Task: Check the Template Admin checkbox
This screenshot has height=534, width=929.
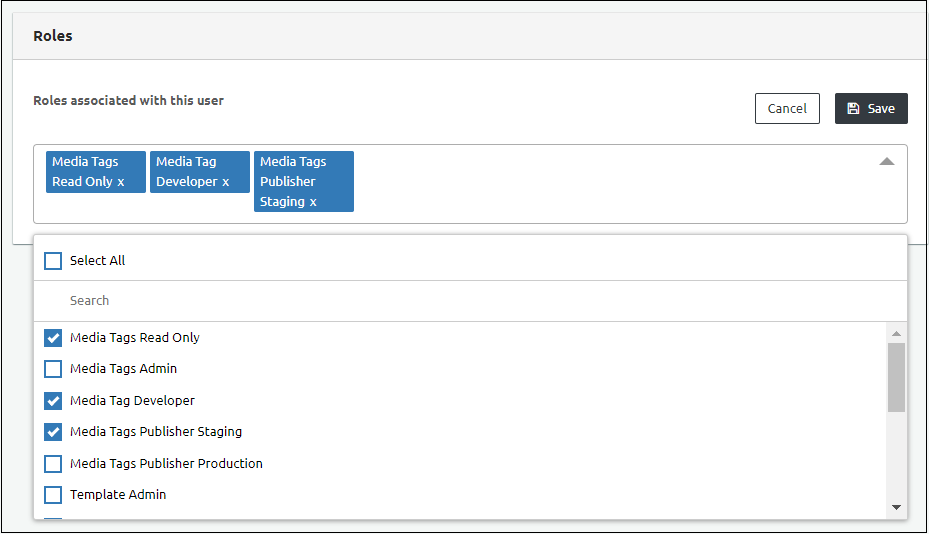Action: point(53,495)
